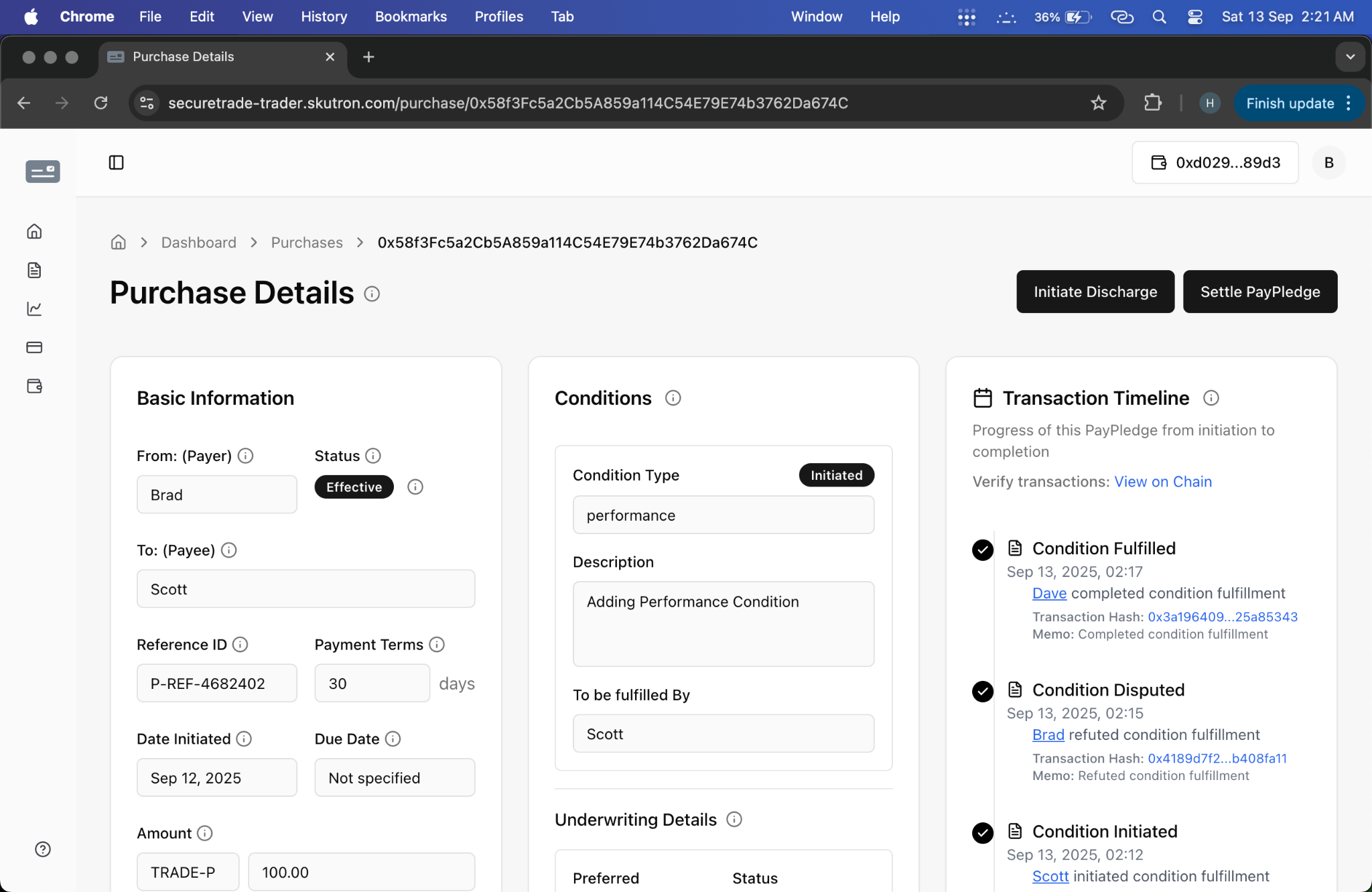Click info icon beside Conditions heading
The height and width of the screenshot is (892, 1372).
coord(673,398)
